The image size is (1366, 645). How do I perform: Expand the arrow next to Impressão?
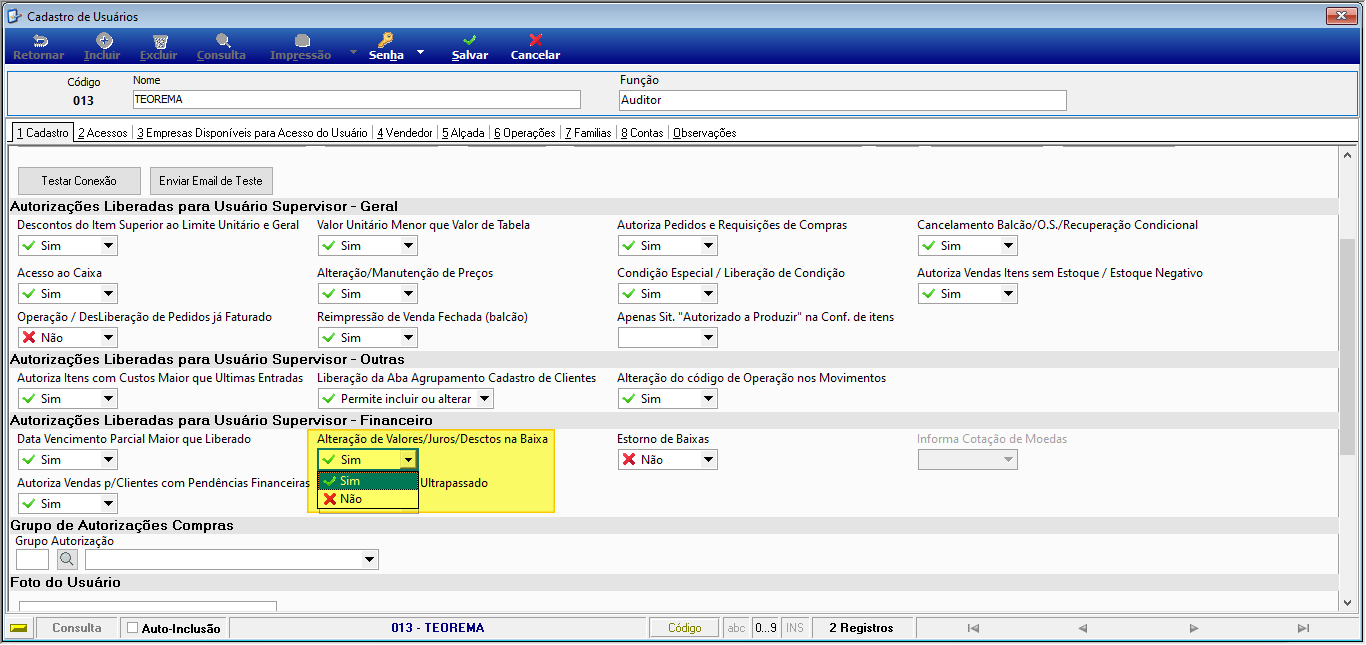point(352,52)
